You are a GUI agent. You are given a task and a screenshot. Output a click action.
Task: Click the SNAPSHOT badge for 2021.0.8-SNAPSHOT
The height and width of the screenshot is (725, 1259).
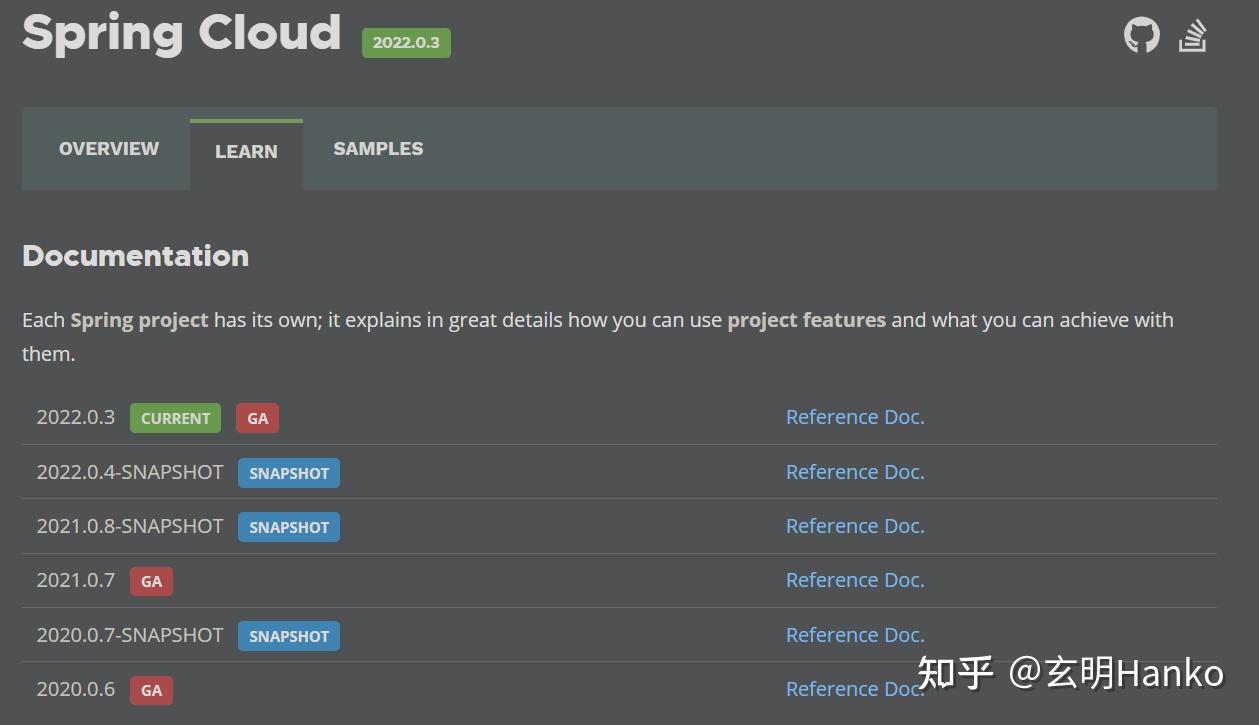289,527
